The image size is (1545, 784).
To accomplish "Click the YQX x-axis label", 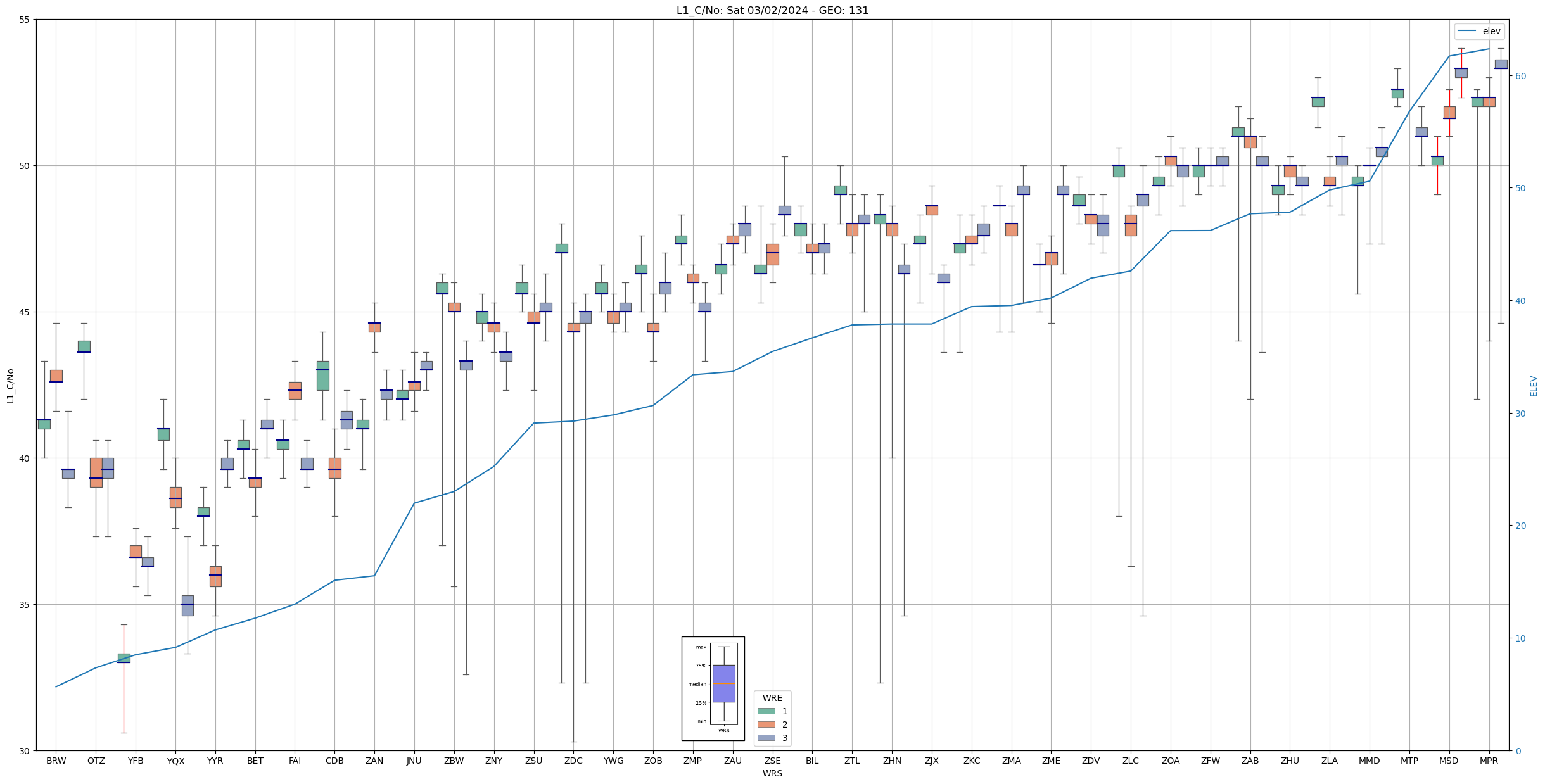I will [175, 761].
